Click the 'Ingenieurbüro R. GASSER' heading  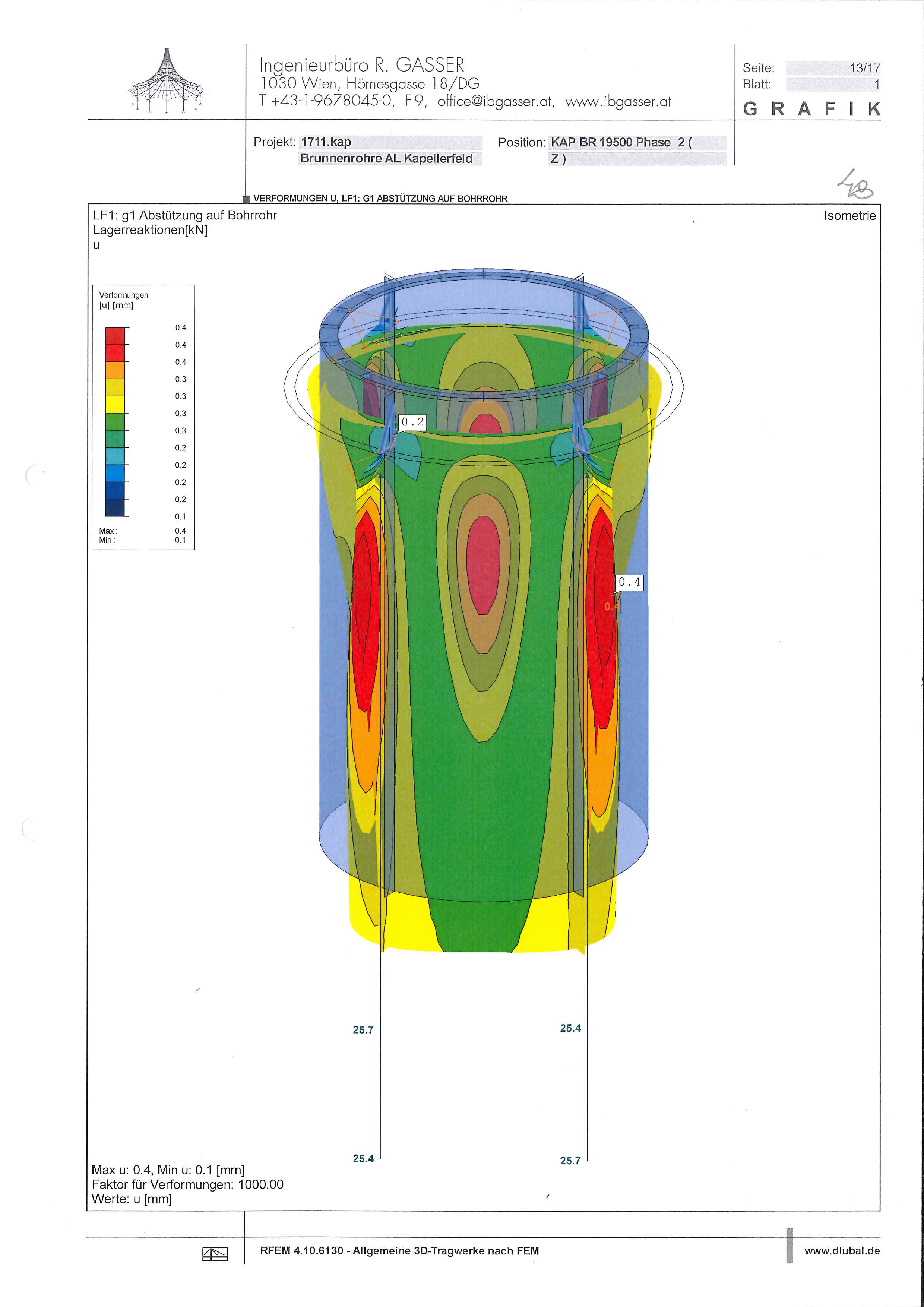(x=362, y=64)
